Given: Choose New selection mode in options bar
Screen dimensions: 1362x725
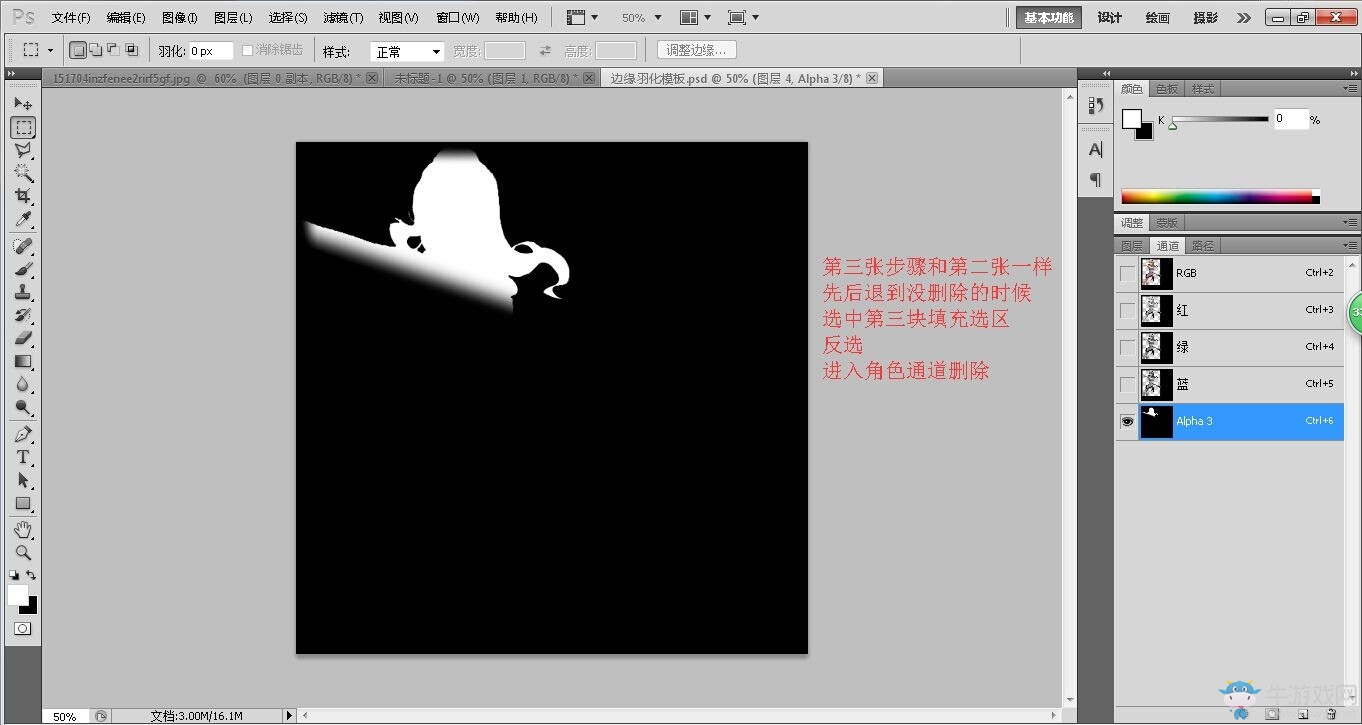Looking at the screenshot, I should (x=78, y=50).
